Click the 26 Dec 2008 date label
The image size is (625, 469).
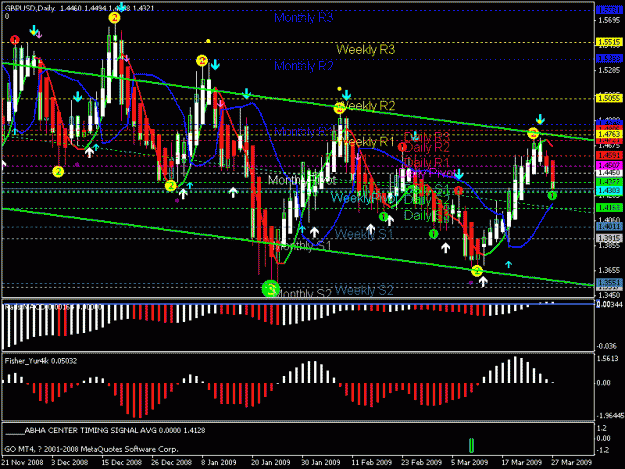[x=171, y=463]
